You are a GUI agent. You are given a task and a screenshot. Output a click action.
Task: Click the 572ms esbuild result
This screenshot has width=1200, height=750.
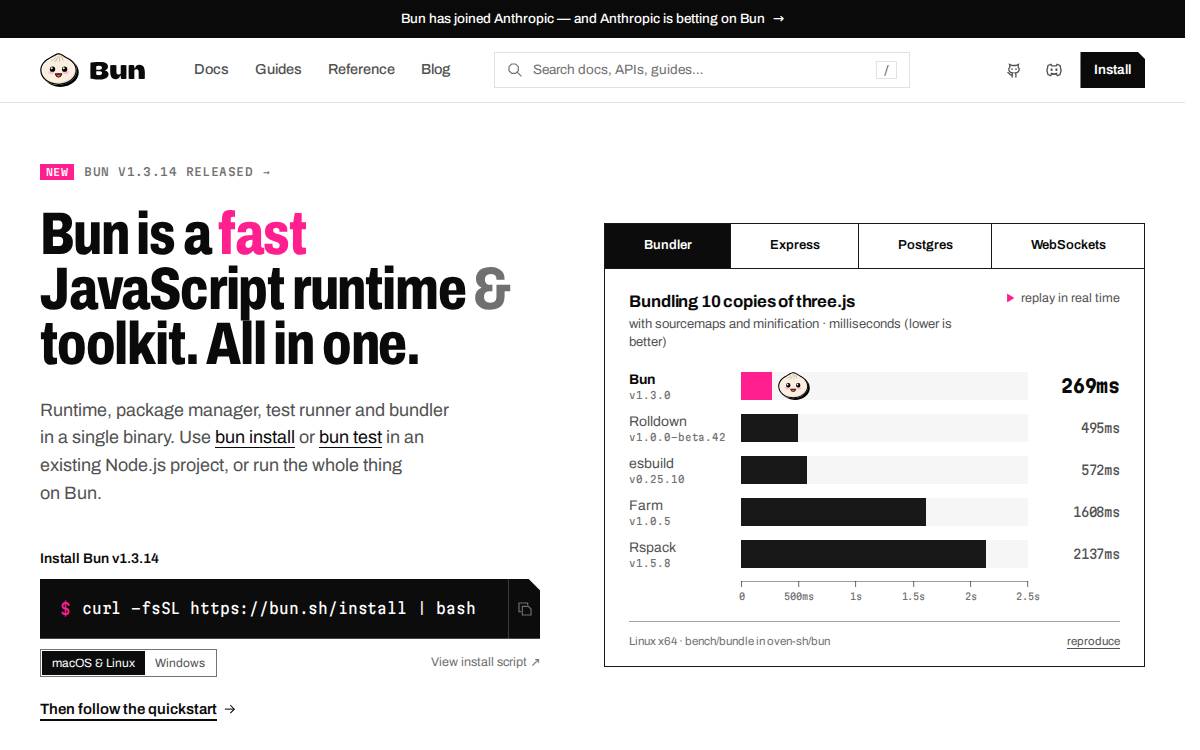pyautogui.click(x=1100, y=470)
